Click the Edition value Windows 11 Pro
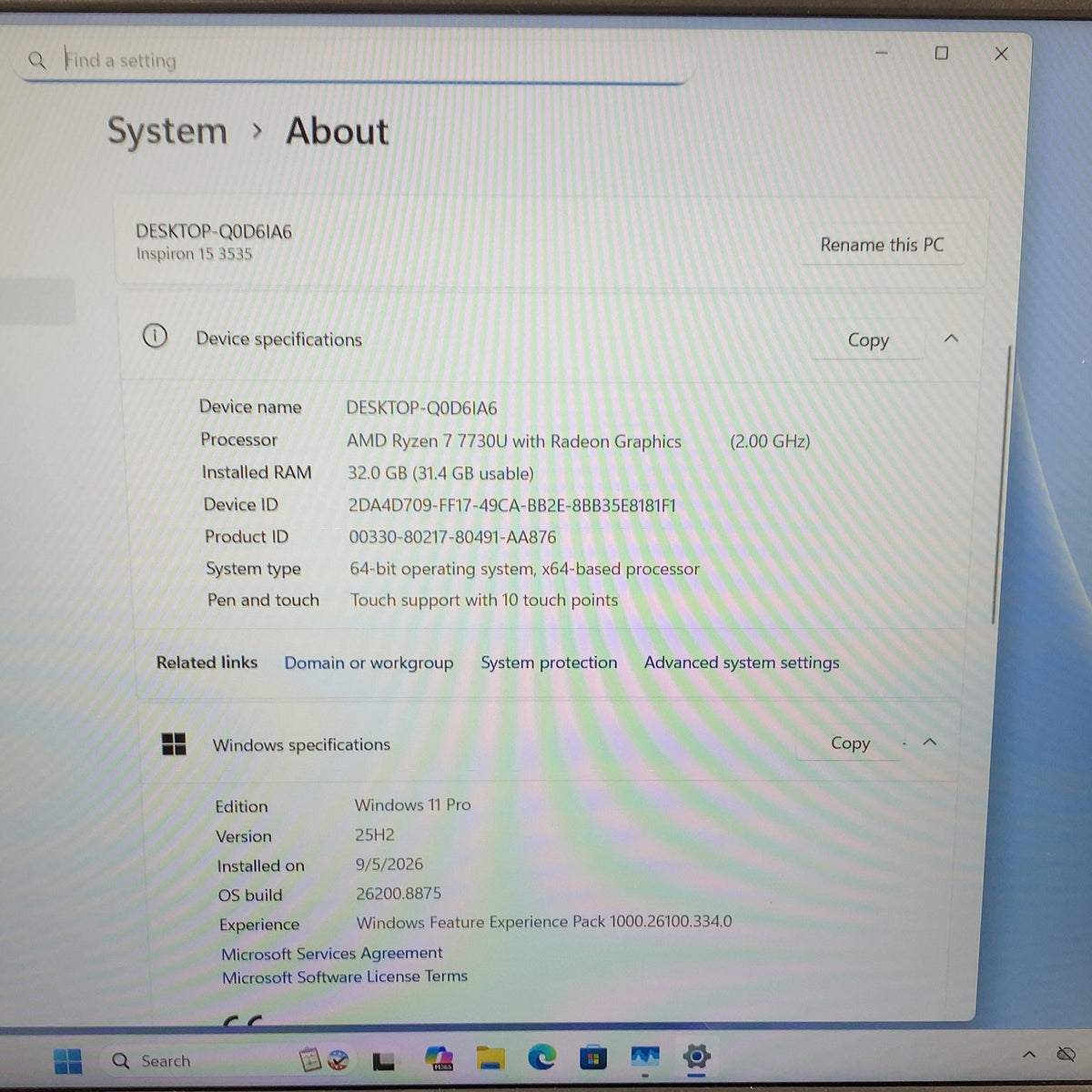The width and height of the screenshot is (1092, 1092). (413, 805)
